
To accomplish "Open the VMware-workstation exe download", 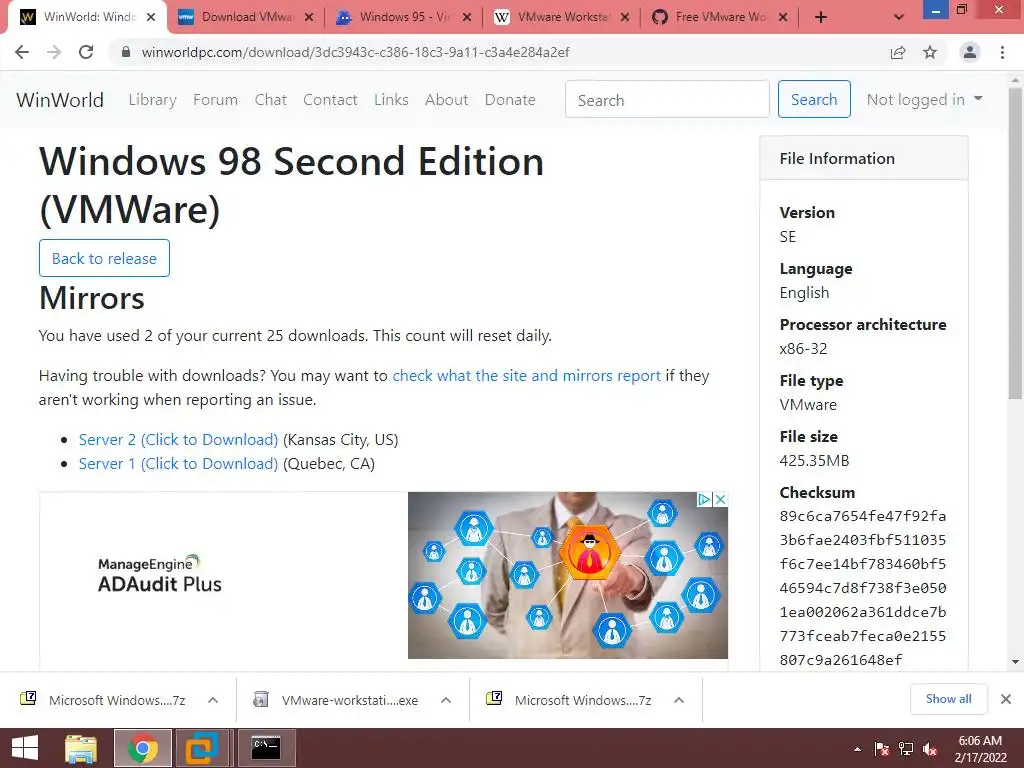I will 336,700.
